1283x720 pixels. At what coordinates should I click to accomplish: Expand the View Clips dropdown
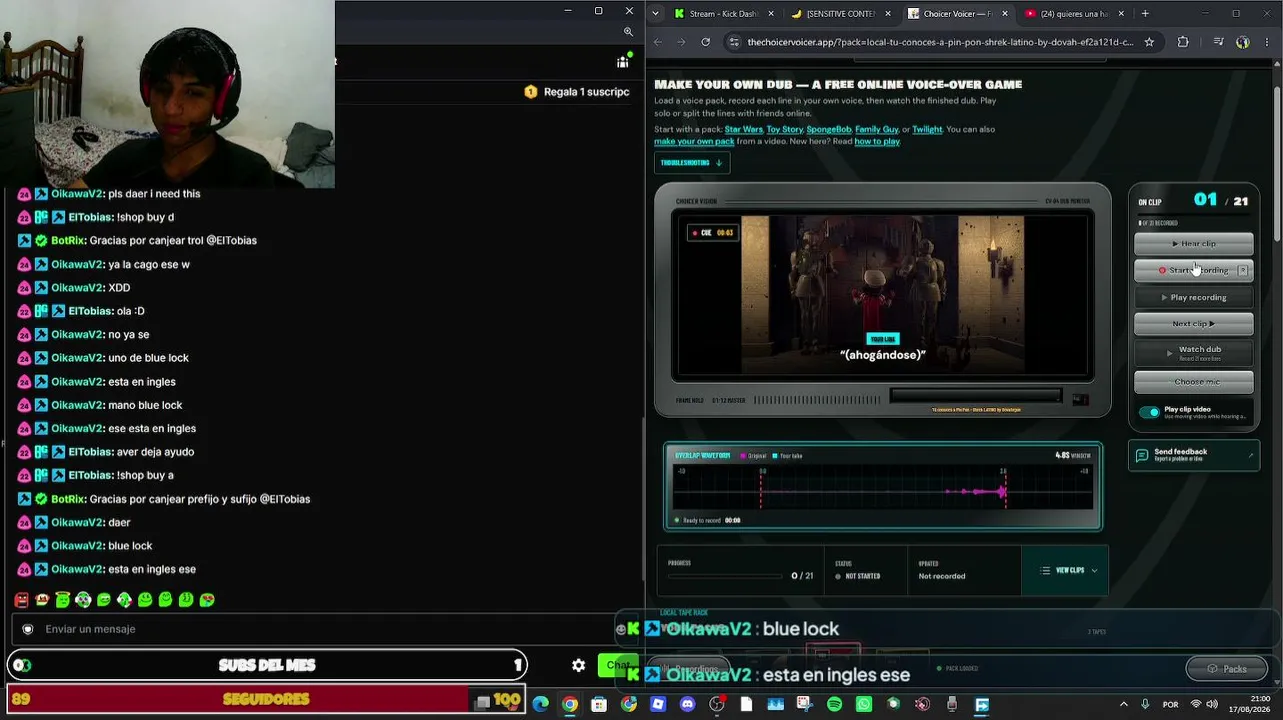click(1068, 570)
